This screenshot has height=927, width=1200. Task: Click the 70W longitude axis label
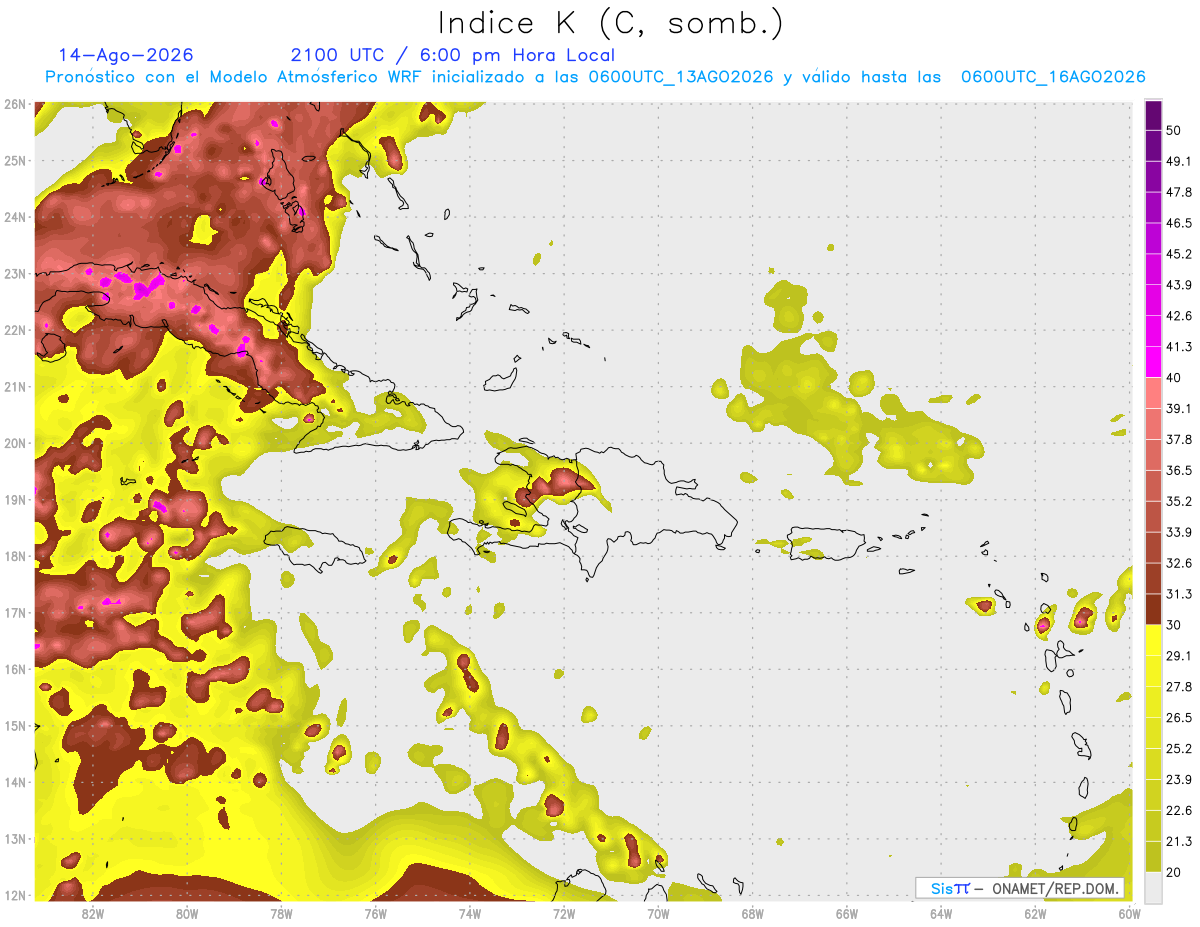[658, 913]
